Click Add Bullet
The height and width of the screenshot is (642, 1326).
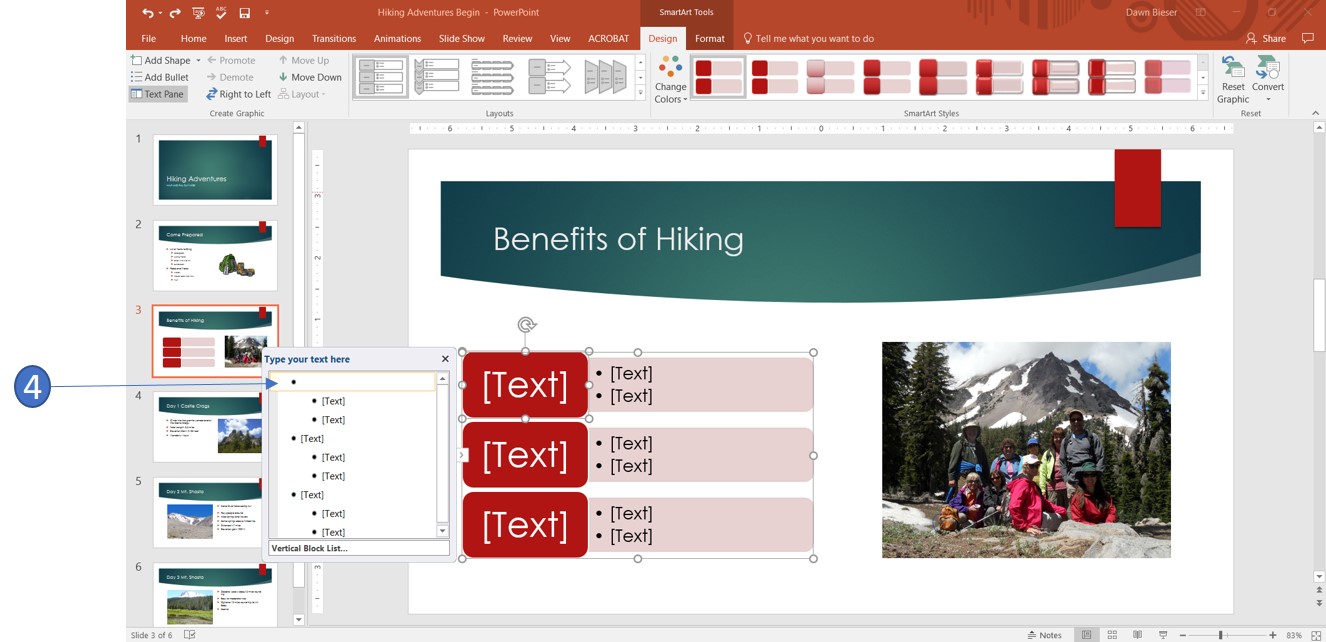point(160,77)
